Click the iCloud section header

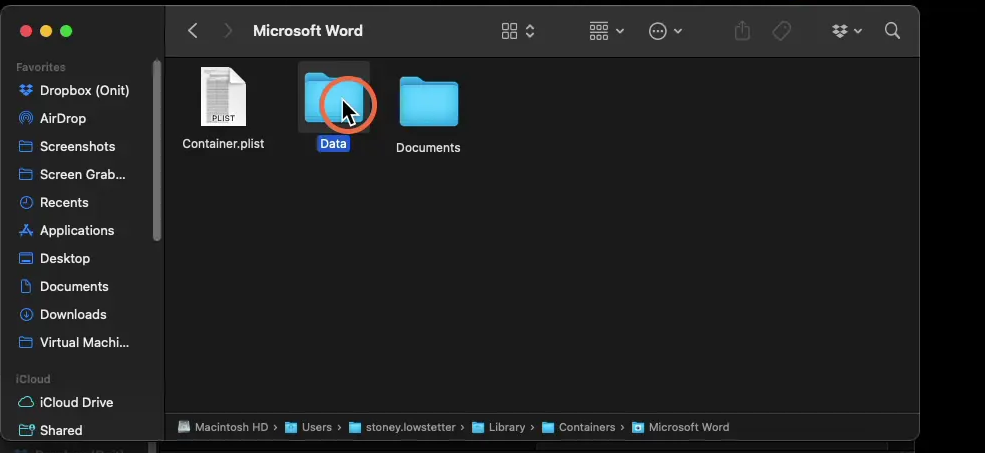click(x=33, y=379)
